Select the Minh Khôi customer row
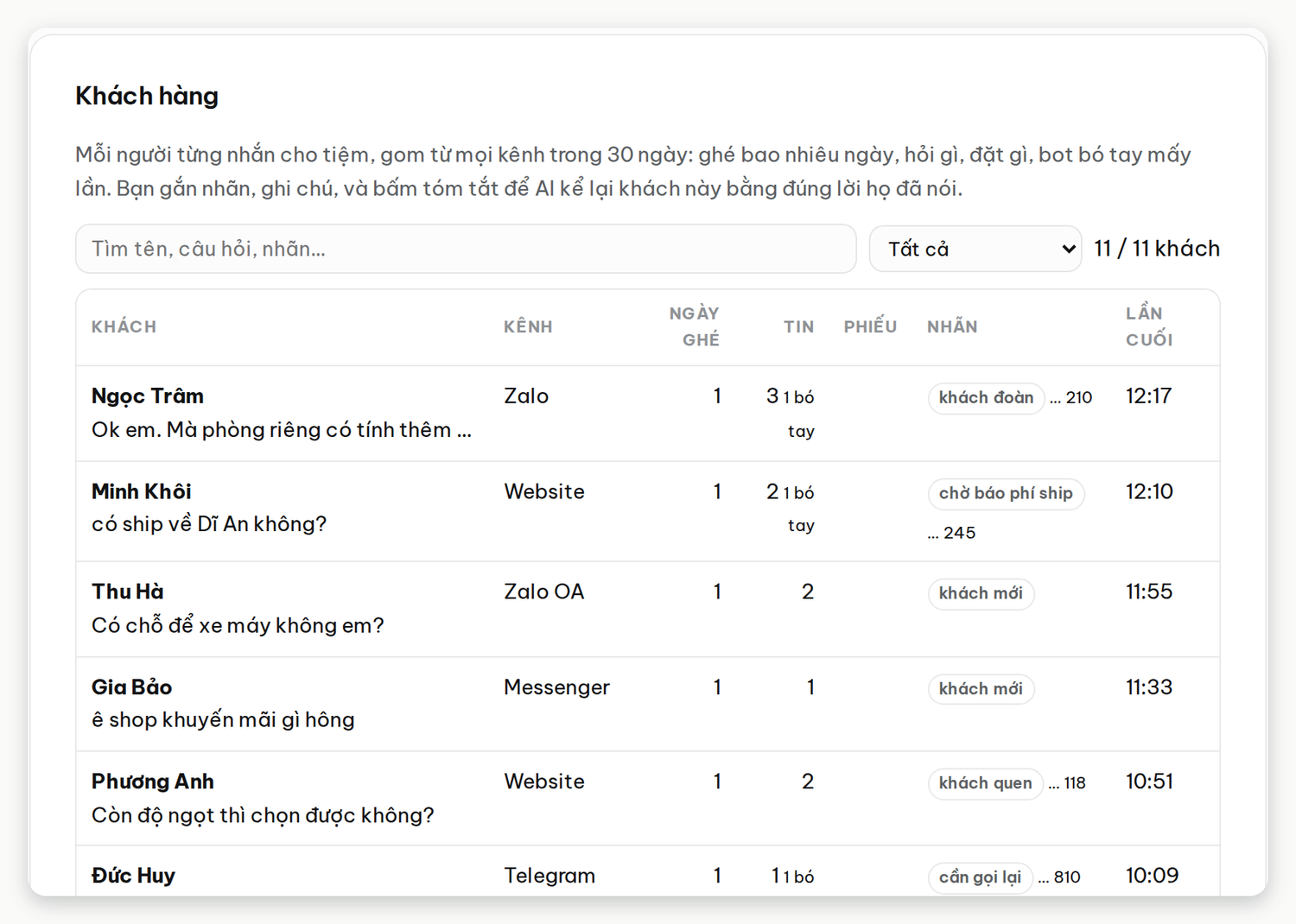The height and width of the screenshot is (924, 1296). pos(647,511)
